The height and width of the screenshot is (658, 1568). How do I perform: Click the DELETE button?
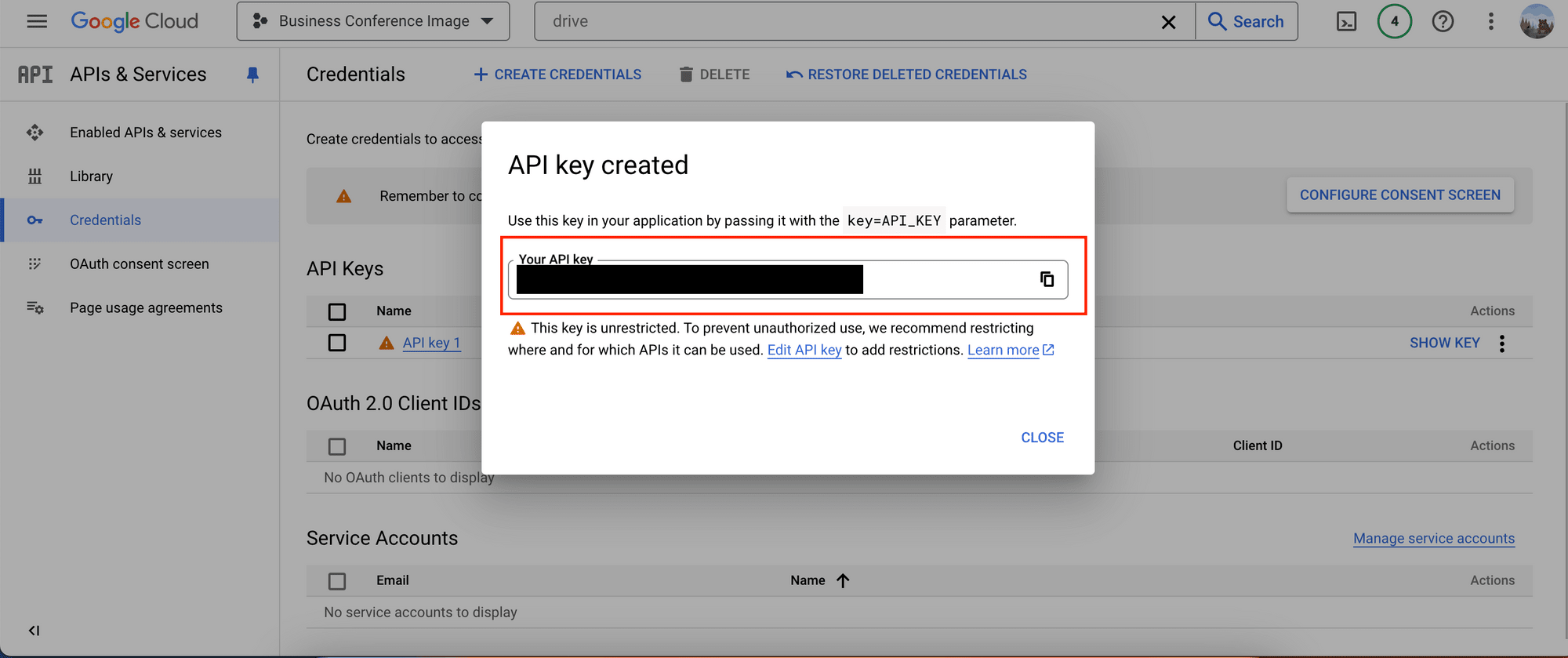(714, 75)
